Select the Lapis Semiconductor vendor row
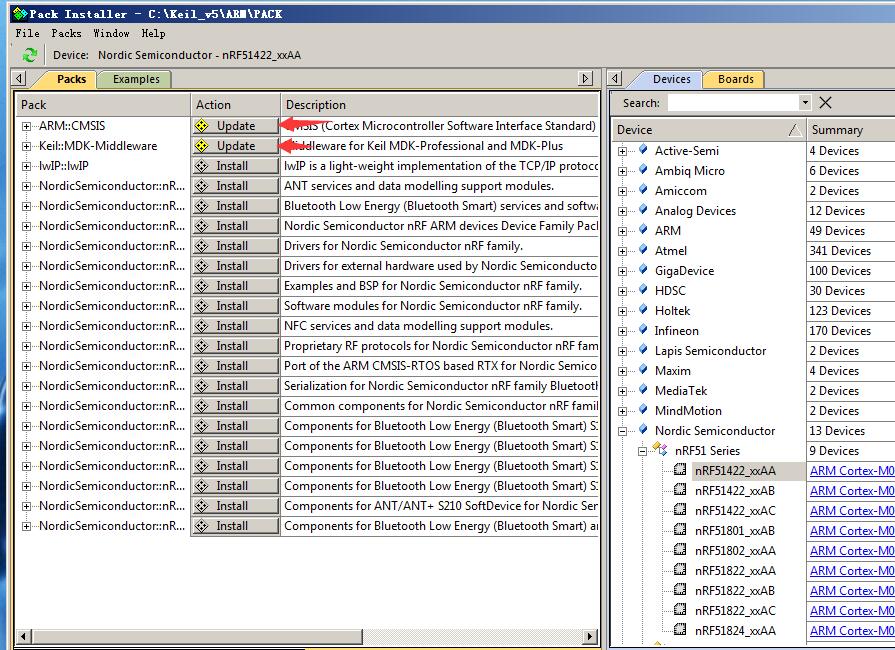Viewport: 895px width, 650px height. click(x=710, y=351)
